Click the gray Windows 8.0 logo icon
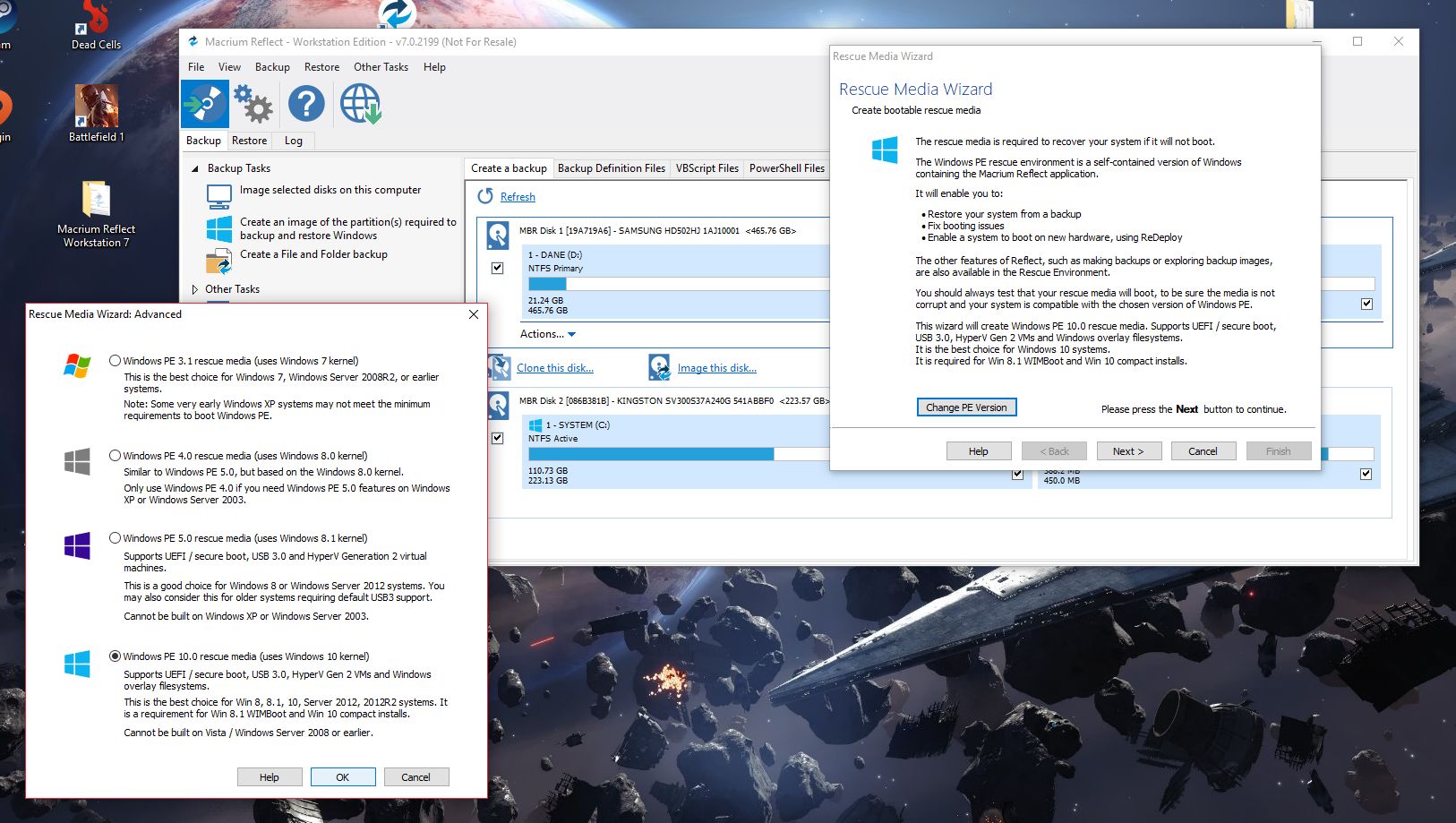 tap(77, 461)
